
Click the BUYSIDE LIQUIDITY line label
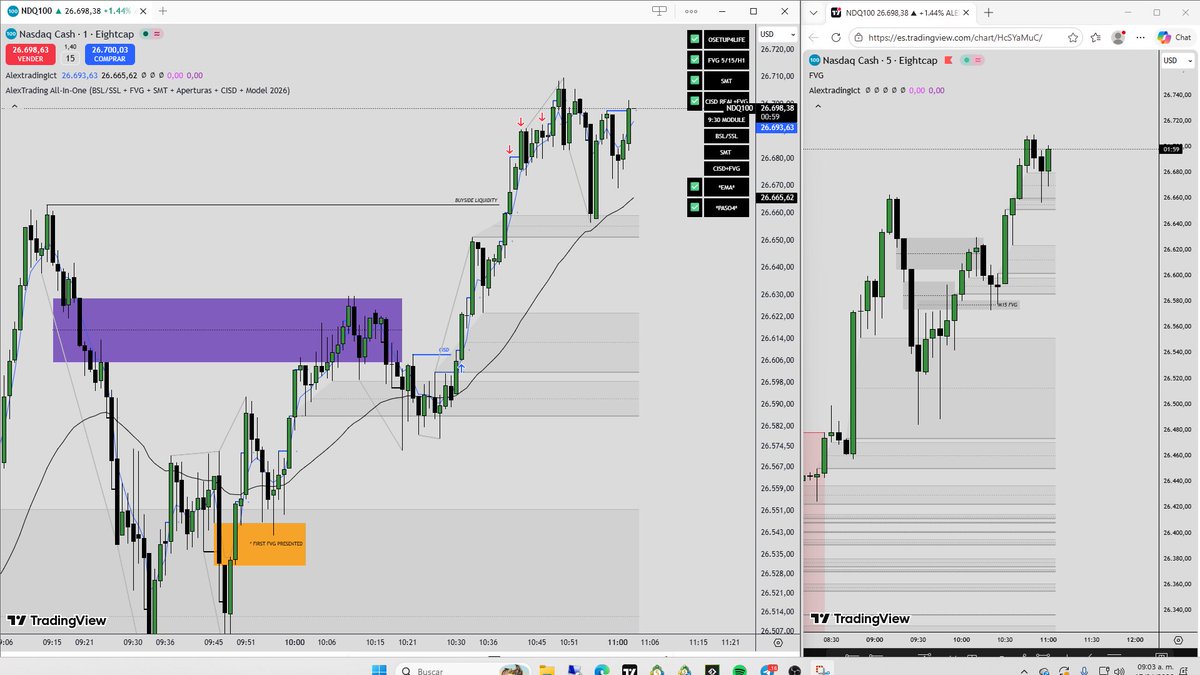click(x=476, y=200)
